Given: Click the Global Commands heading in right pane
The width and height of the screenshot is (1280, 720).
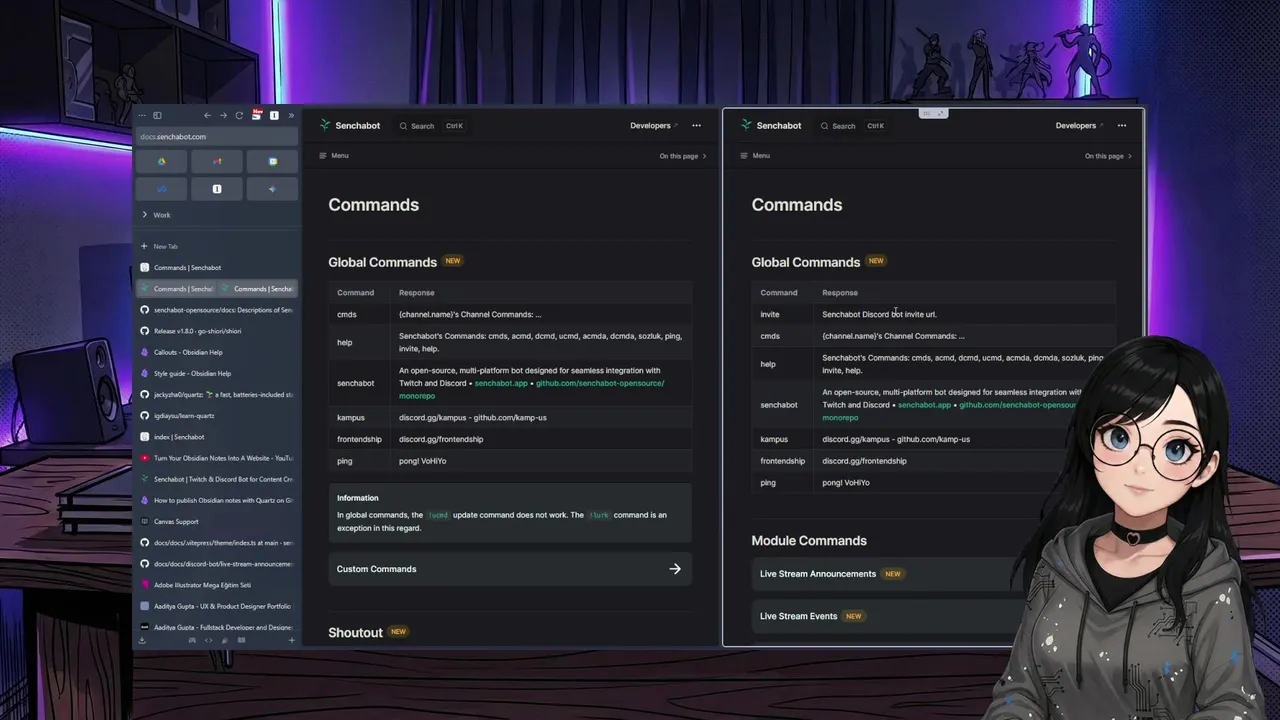Looking at the screenshot, I should 806,262.
